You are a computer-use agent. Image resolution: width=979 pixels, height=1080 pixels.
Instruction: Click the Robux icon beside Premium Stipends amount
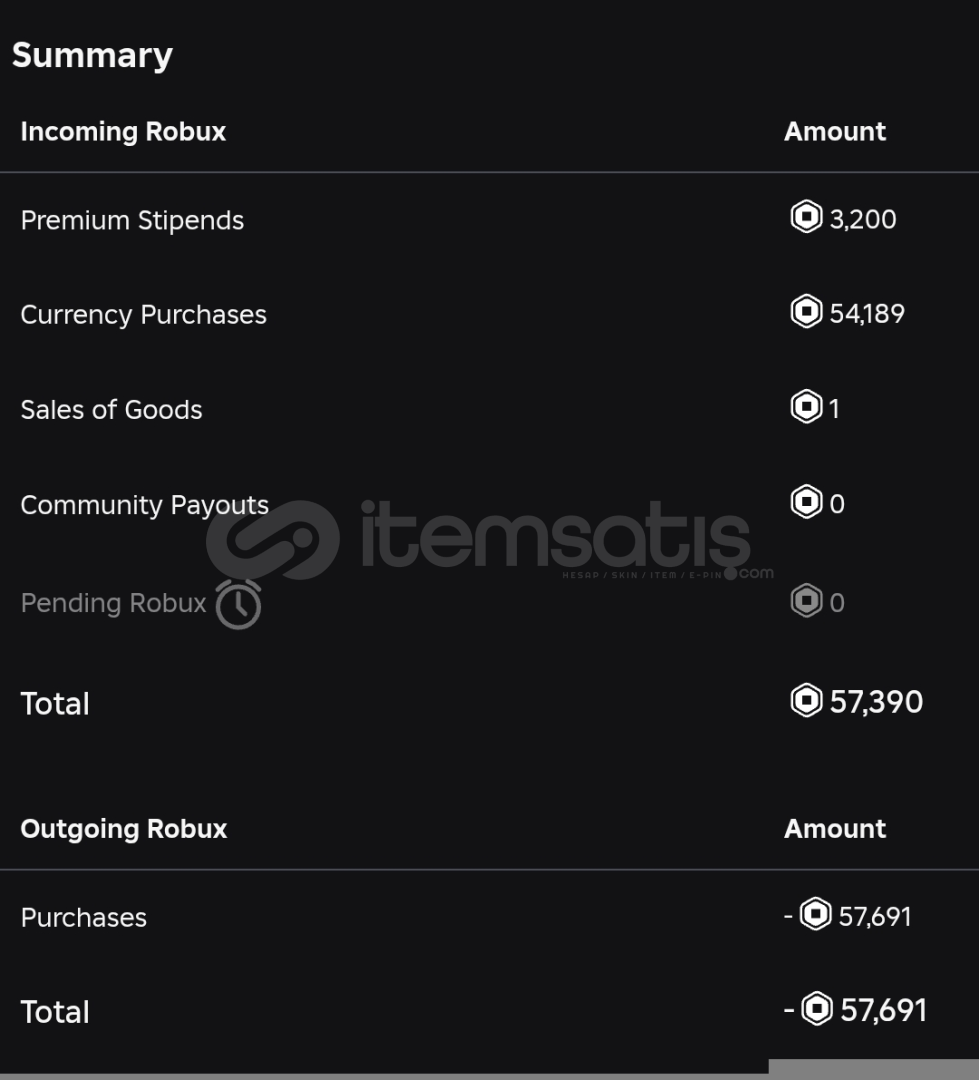[806, 217]
